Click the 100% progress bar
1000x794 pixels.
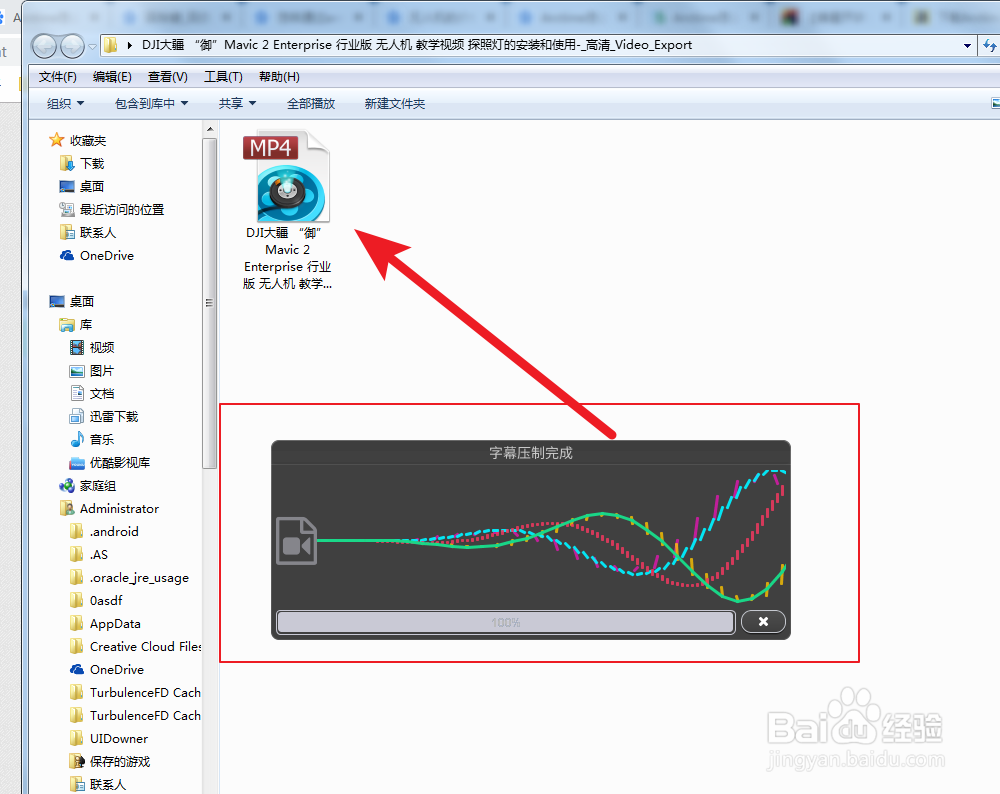coord(506,622)
